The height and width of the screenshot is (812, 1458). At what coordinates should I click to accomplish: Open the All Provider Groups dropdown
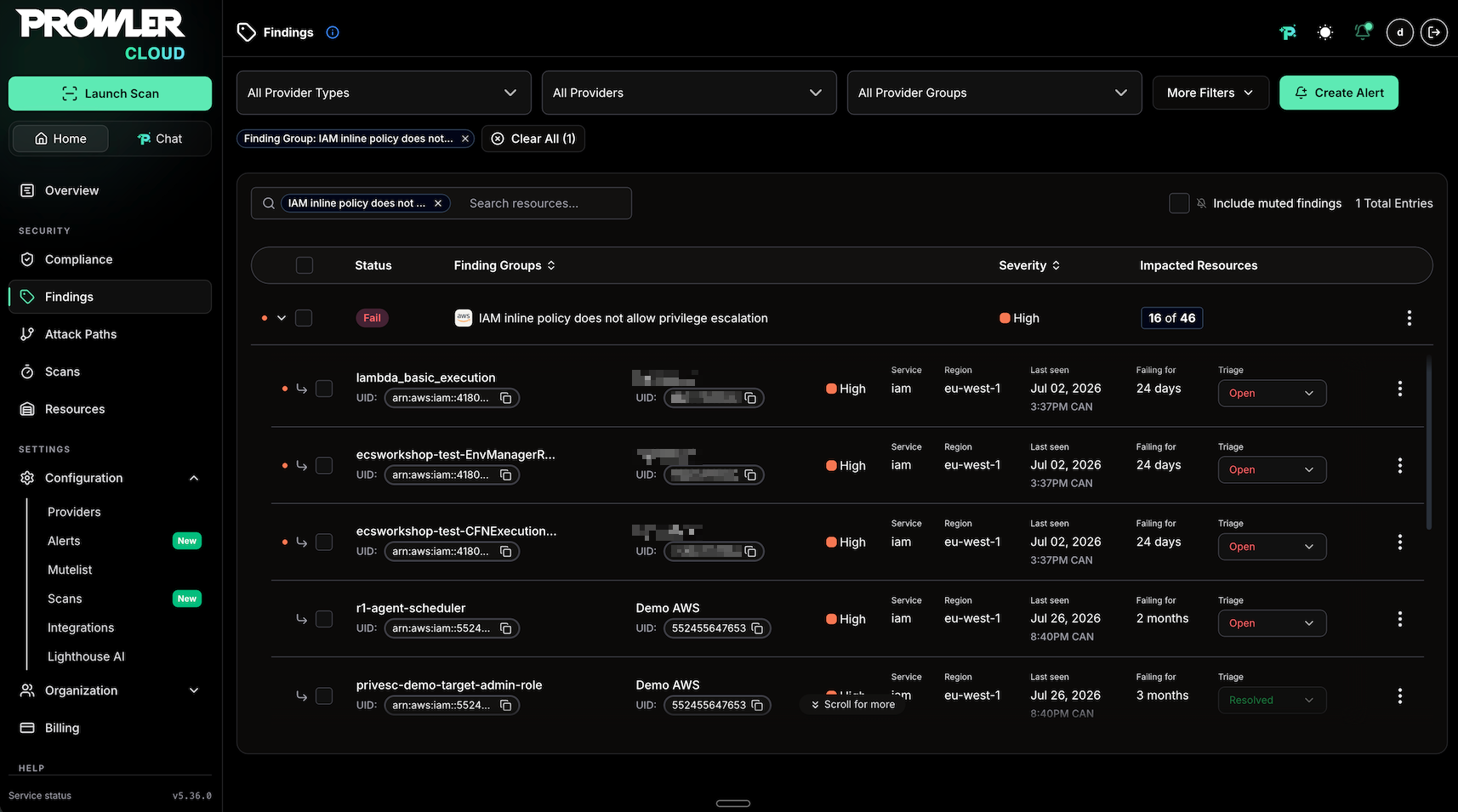994,93
